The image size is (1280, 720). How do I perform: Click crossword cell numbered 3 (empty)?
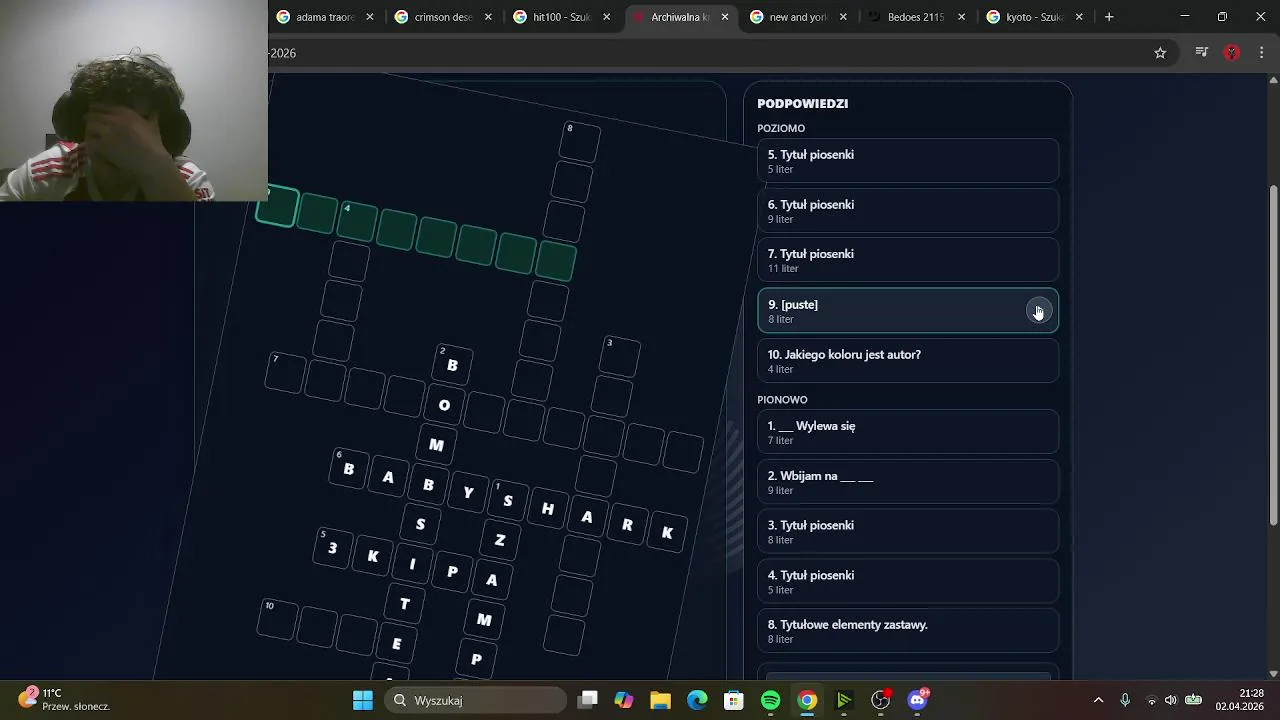[619, 357]
